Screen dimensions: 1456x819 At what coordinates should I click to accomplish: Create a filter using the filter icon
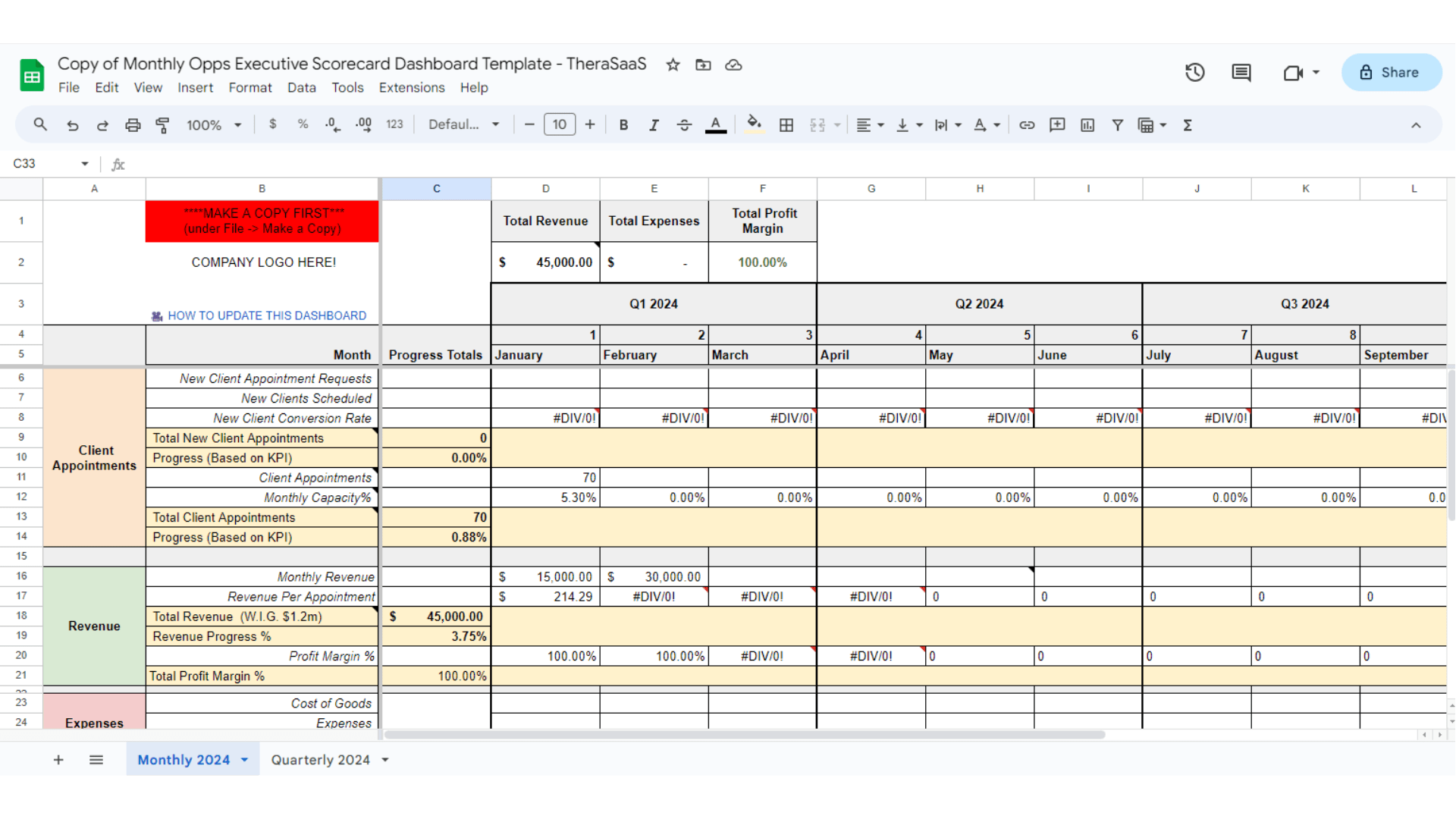(x=1118, y=124)
